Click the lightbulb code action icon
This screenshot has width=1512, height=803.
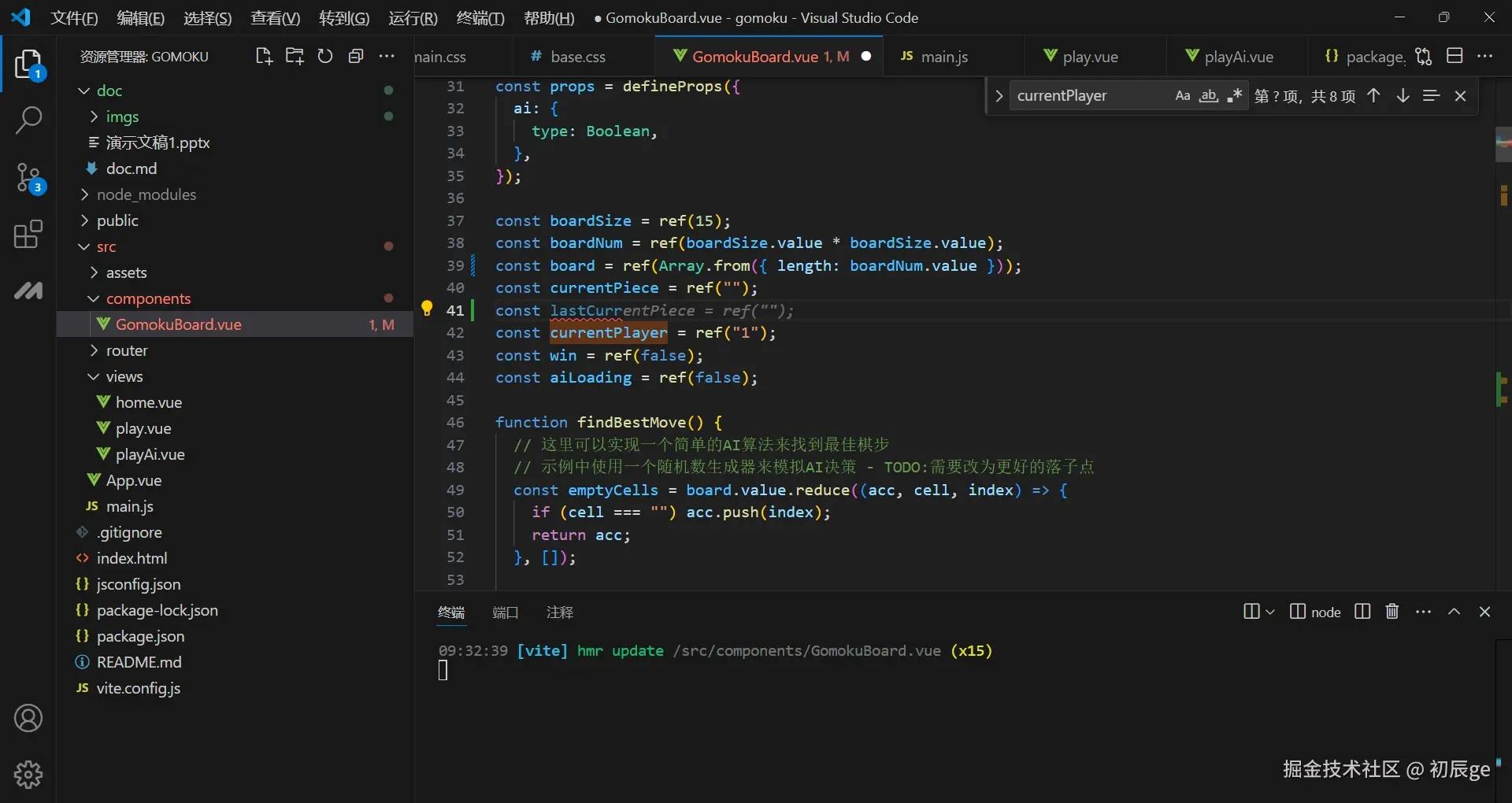[x=427, y=309]
